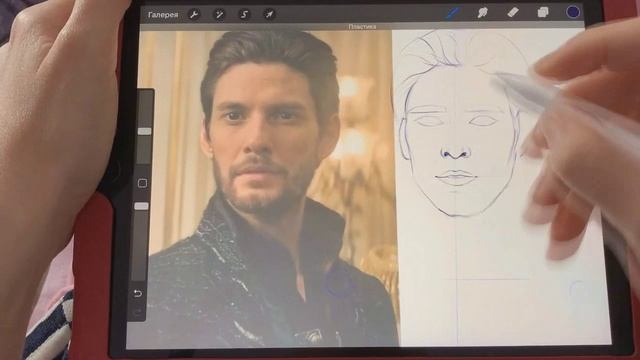Select the Brush tool

452,13
